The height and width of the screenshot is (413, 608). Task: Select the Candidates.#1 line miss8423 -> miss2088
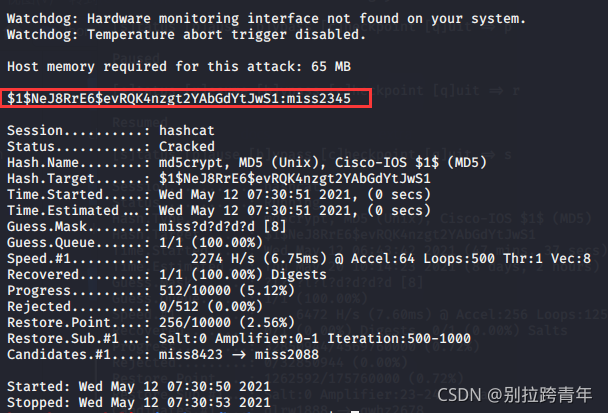[163, 354]
